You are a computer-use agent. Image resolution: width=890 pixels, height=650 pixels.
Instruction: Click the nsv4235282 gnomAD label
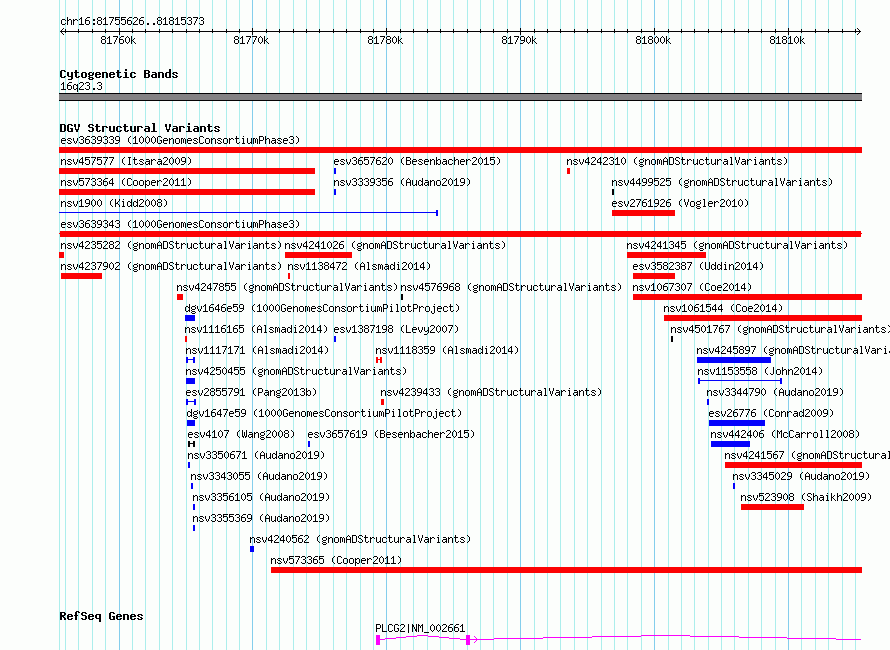pos(171,245)
